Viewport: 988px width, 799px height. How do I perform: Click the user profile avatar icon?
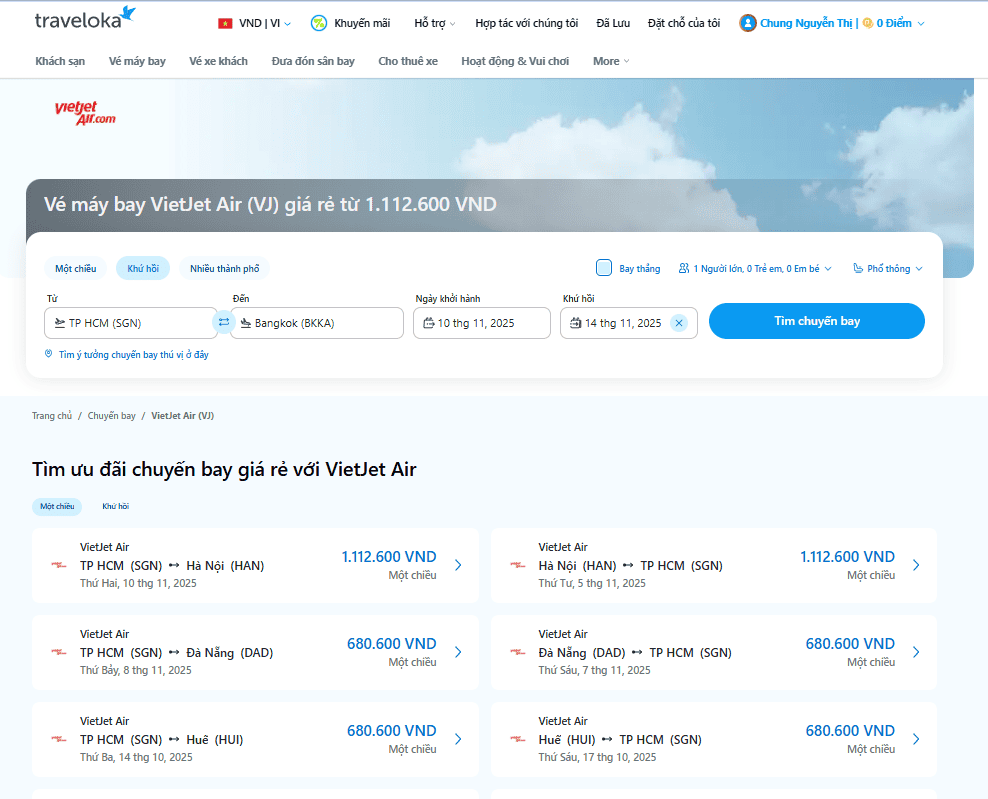point(748,23)
